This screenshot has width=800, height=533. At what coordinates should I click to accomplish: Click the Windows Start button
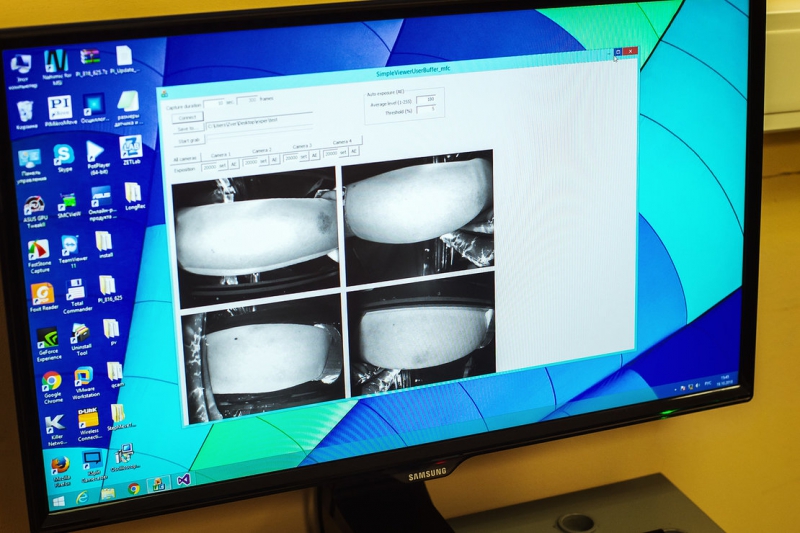[x=58, y=500]
